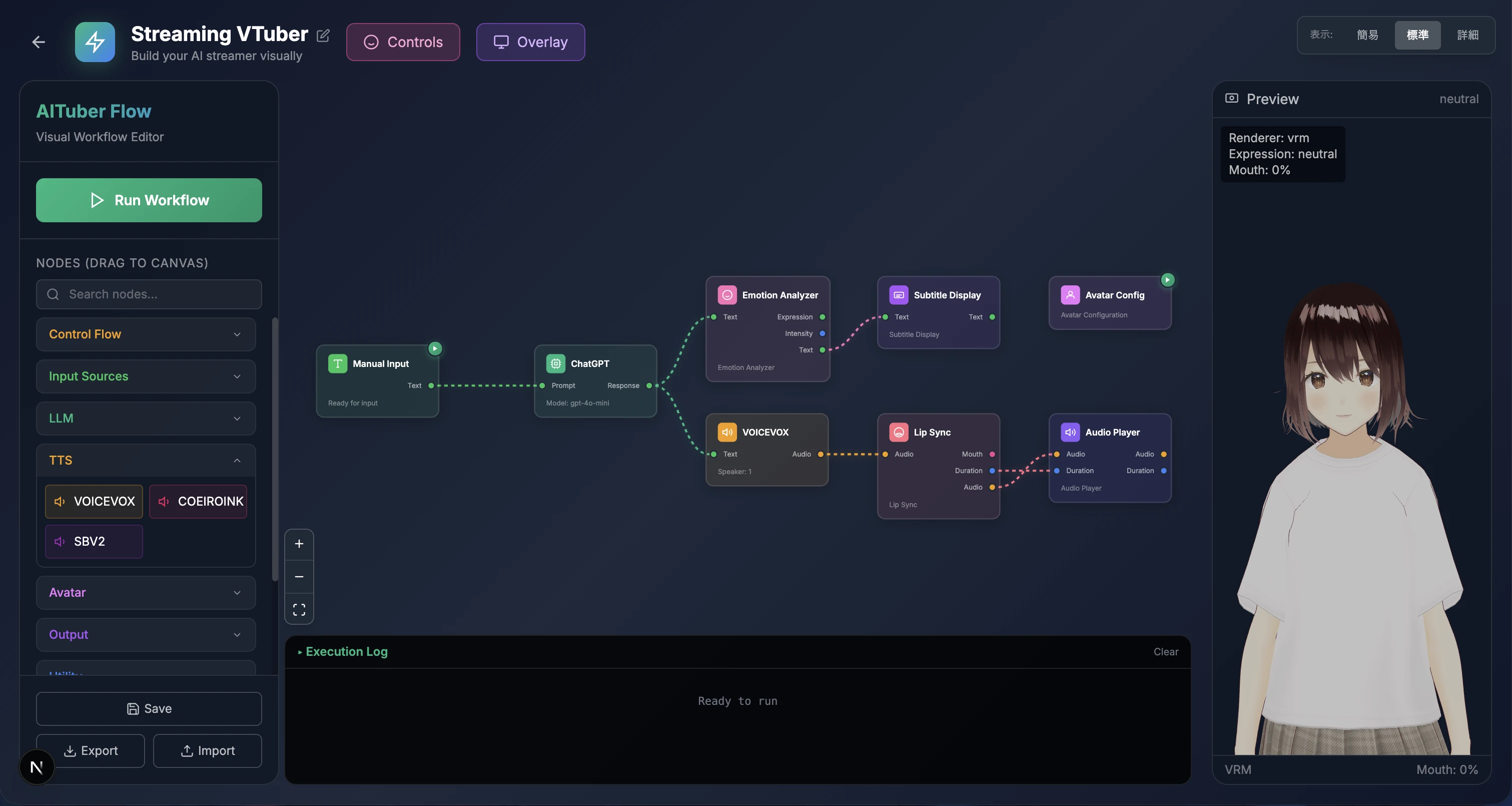
Task: Zoom in with the plus canvas control
Action: [299, 544]
